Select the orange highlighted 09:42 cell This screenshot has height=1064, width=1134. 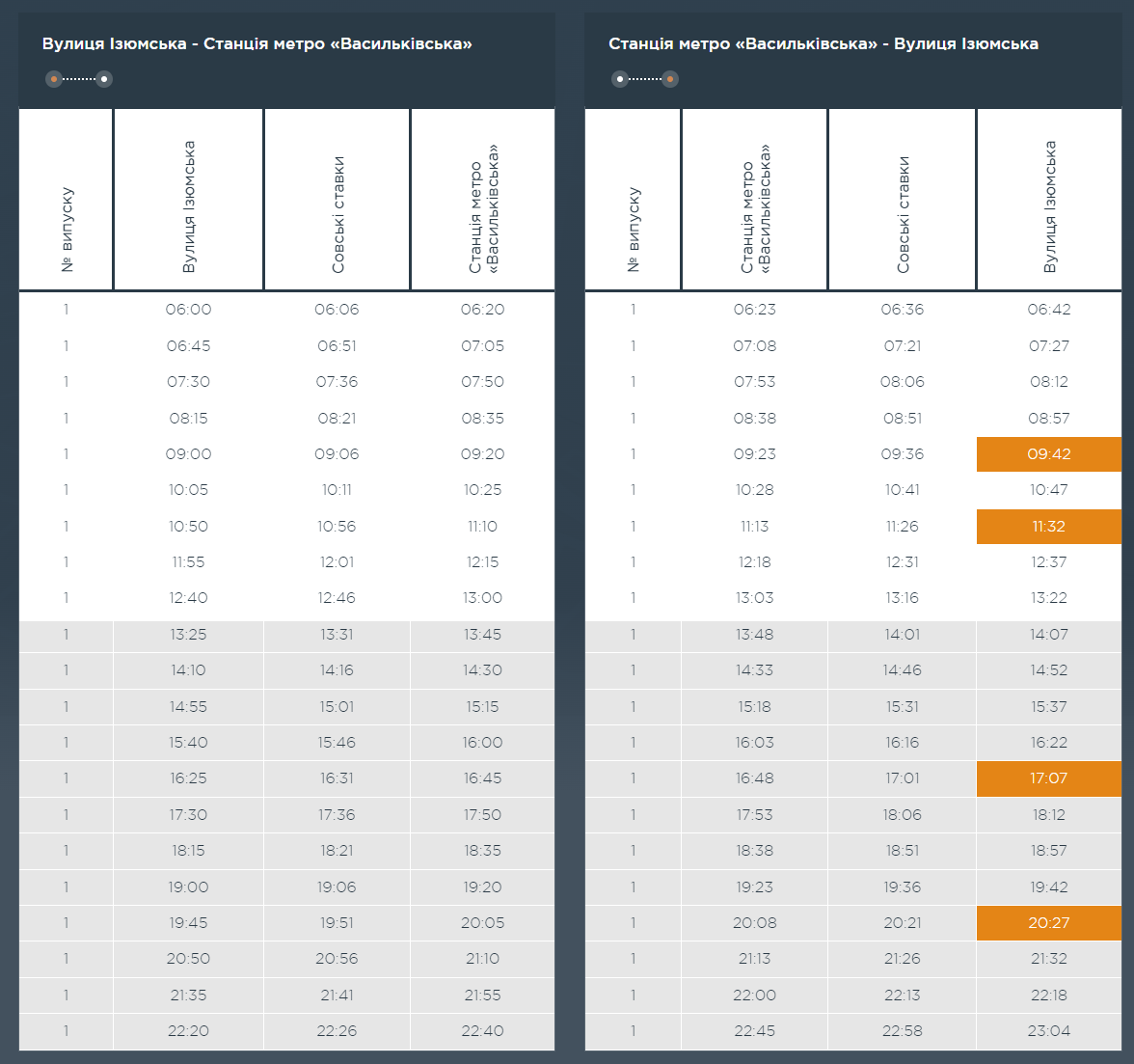pyautogui.click(x=1048, y=454)
